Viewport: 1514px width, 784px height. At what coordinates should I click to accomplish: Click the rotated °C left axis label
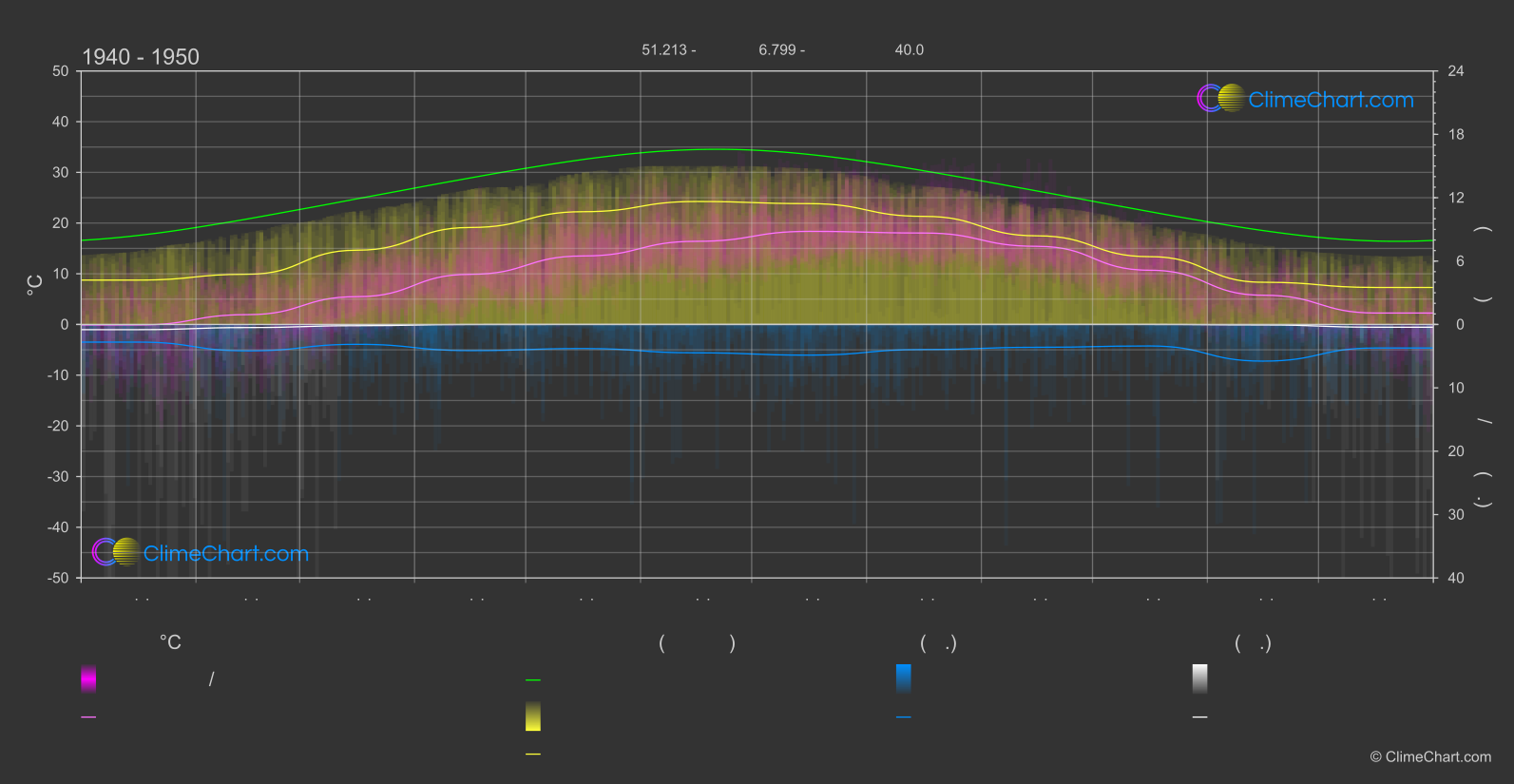pos(35,285)
